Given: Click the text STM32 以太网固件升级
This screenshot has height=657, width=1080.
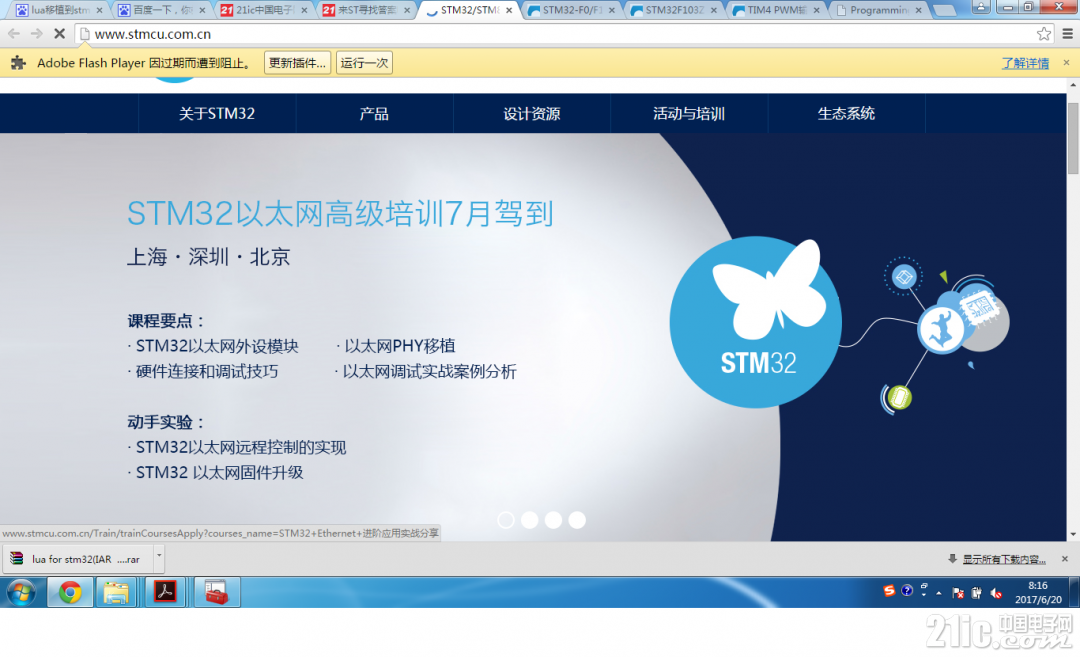Looking at the screenshot, I should tap(219, 472).
